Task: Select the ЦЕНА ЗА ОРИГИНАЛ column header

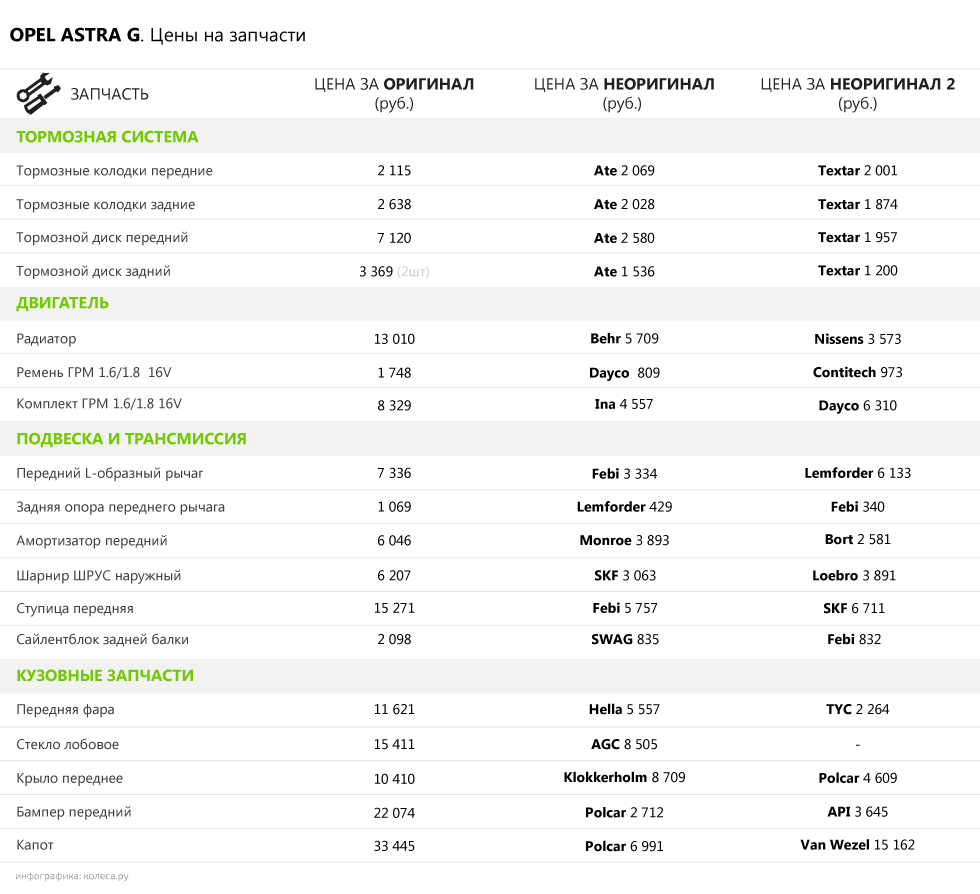Action: (394, 93)
